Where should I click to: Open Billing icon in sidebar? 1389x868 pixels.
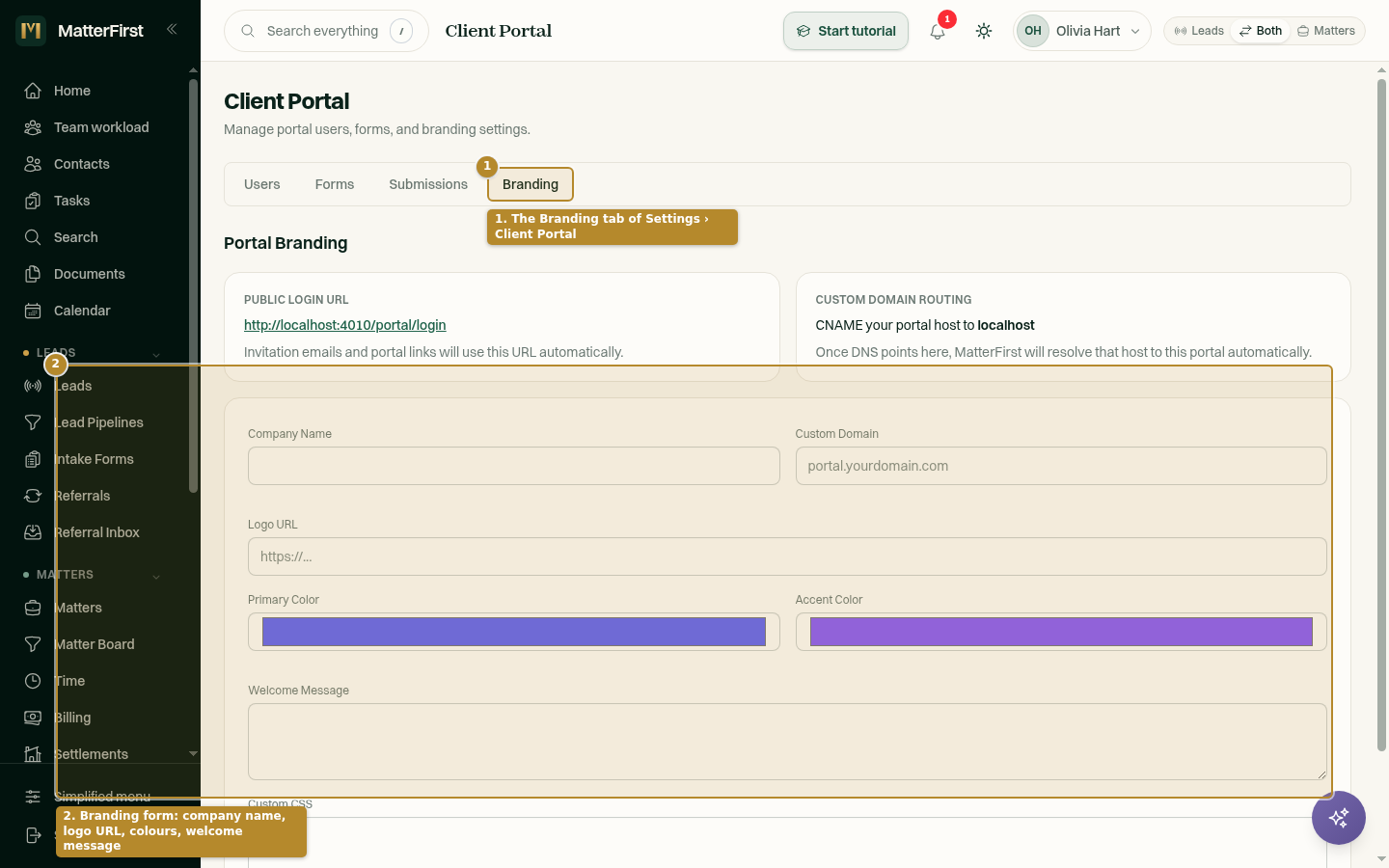pyautogui.click(x=33, y=718)
